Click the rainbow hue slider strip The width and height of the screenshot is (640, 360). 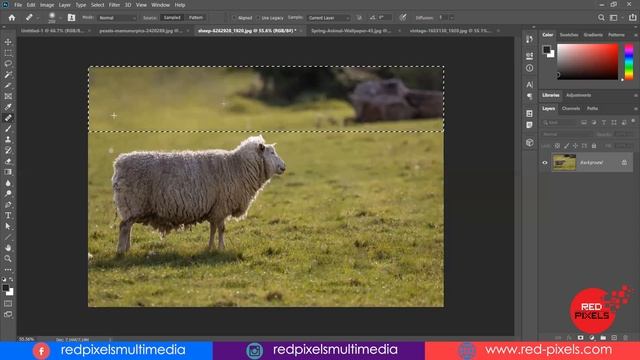click(x=629, y=62)
